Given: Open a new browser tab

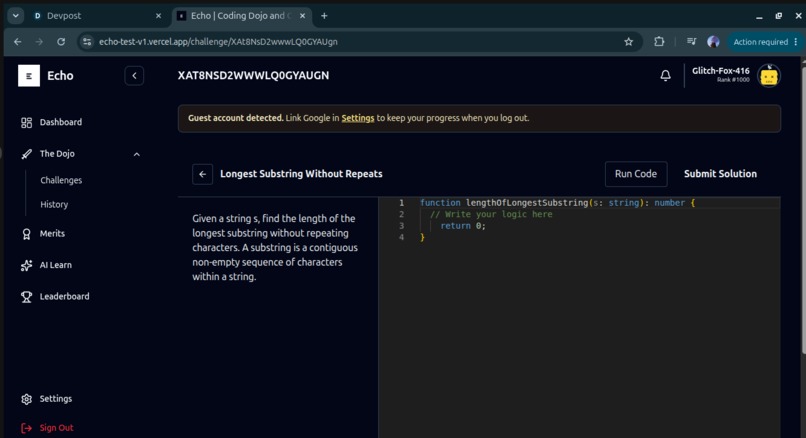Looking at the screenshot, I should (324, 15).
